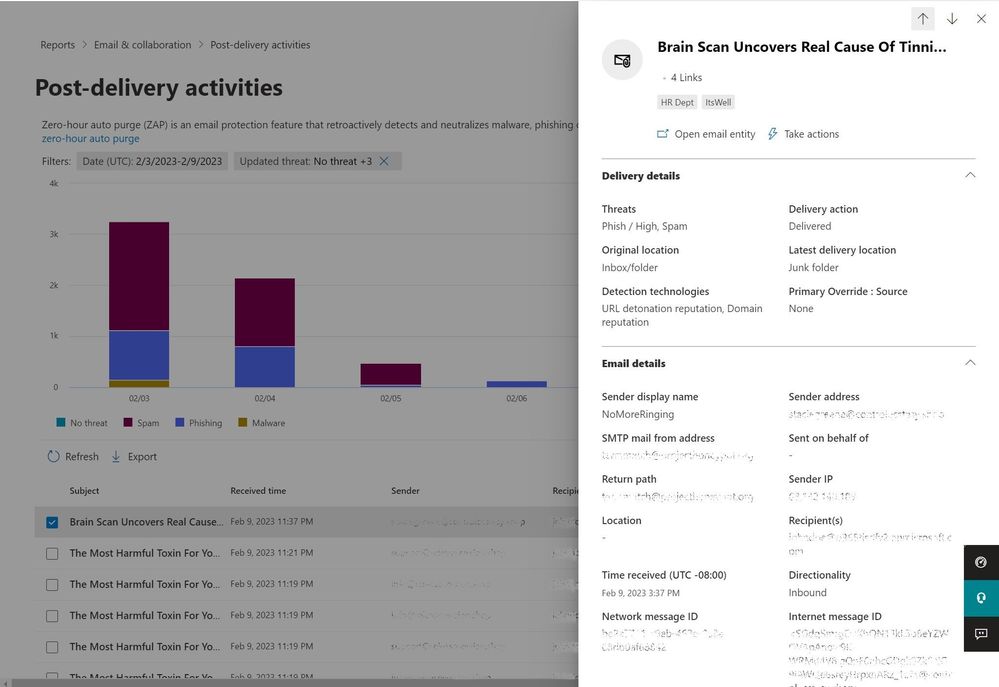Sort by Subject column header
Viewport: 999px width, 687px height.
point(84,490)
